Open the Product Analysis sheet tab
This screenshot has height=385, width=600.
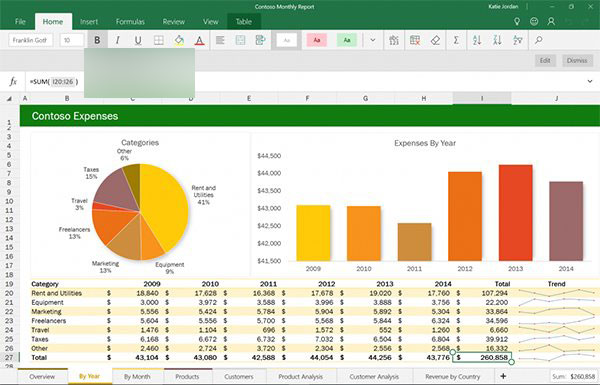[300, 376]
